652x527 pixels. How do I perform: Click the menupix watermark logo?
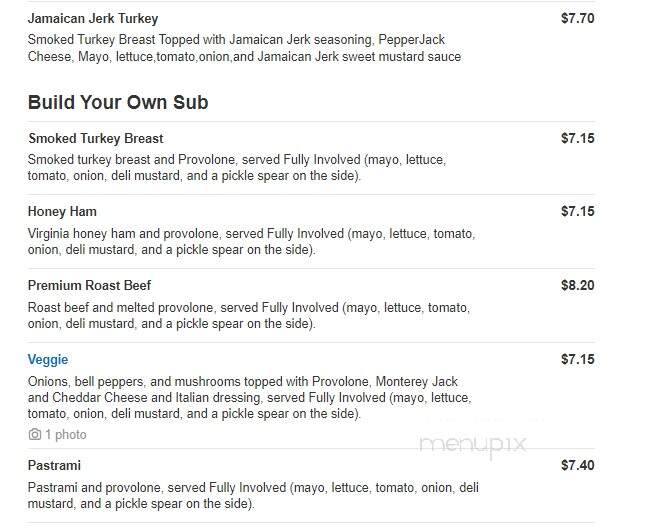click(x=473, y=445)
